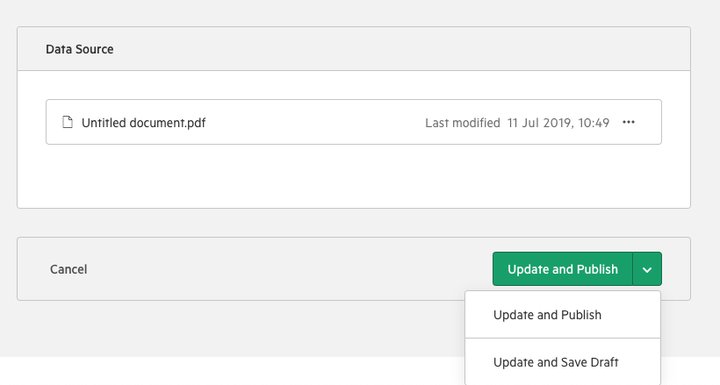The height and width of the screenshot is (385, 720).
Task: Show more actions via the ellipsis icon
Action: click(x=629, y=122)
